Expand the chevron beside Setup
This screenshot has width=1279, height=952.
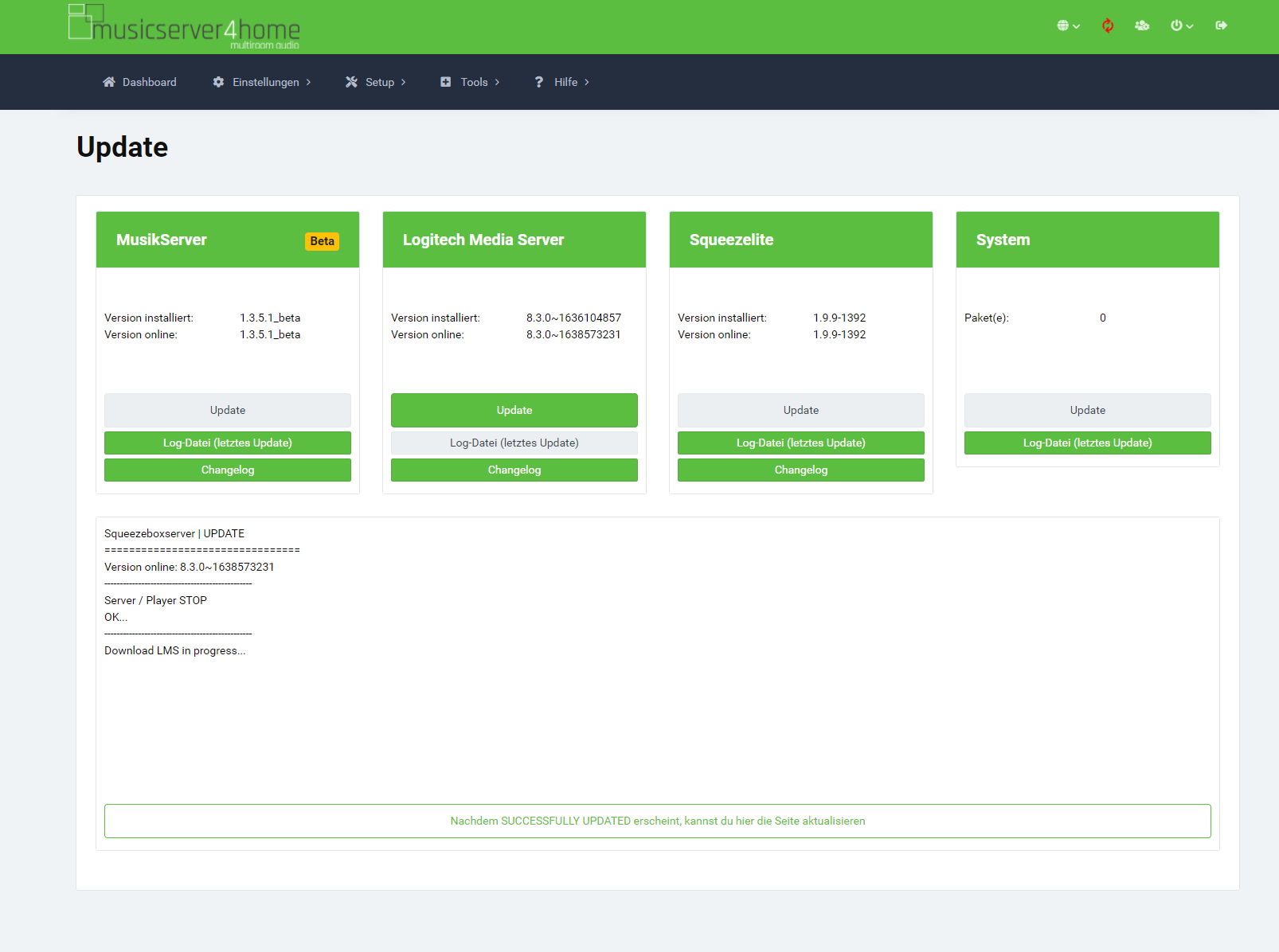pyautogui.click(x=403, y=82)
